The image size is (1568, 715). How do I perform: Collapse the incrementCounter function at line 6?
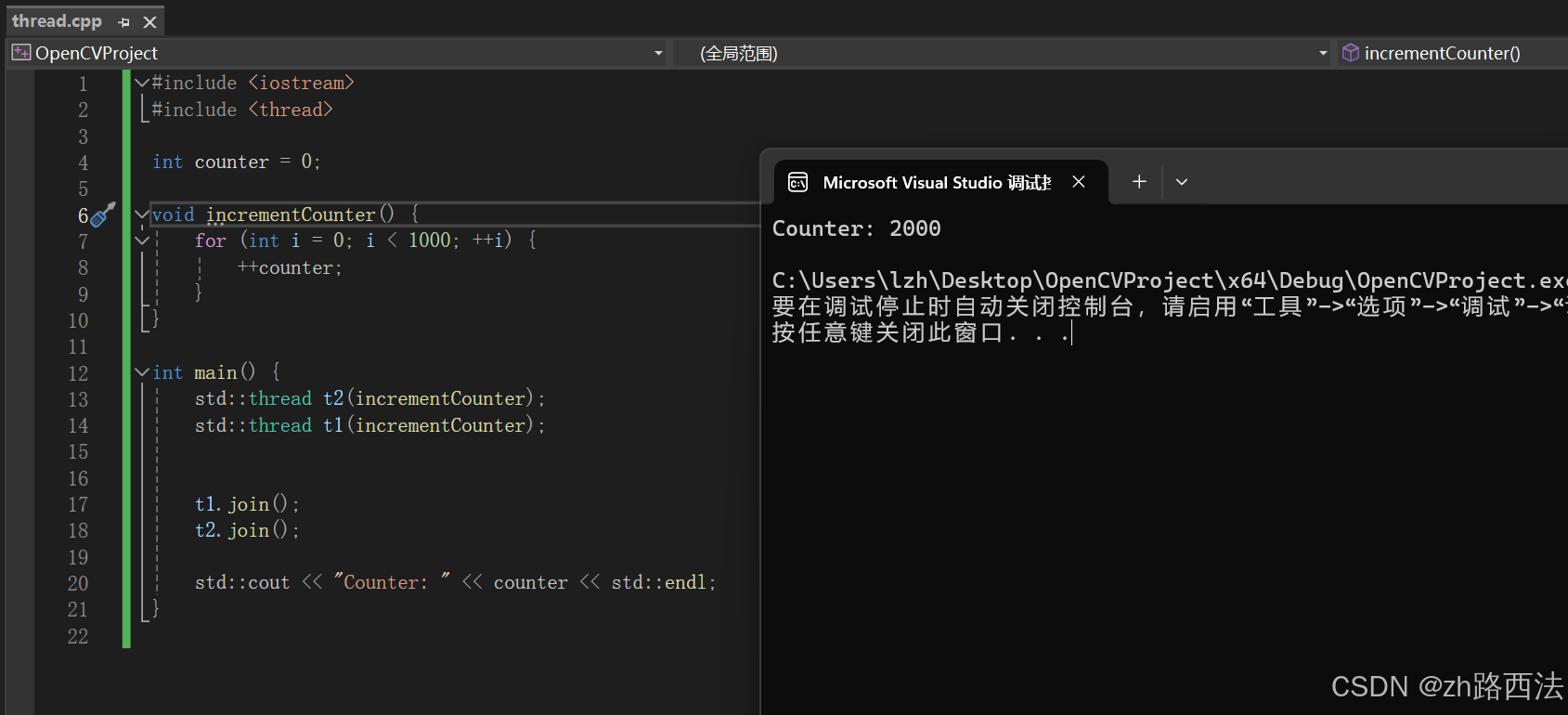point(142,214)
